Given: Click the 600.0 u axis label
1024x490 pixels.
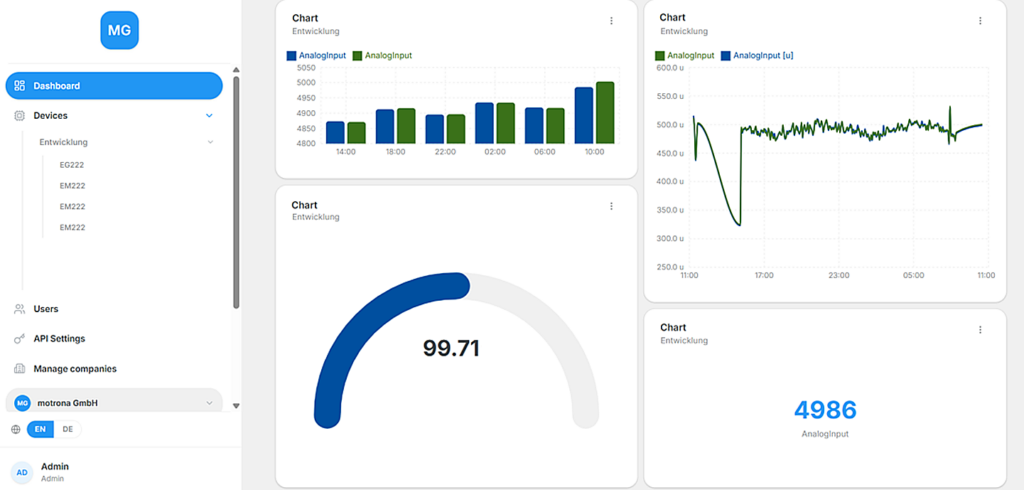Looking at the screenshot, I should click(x=669, y=68).
